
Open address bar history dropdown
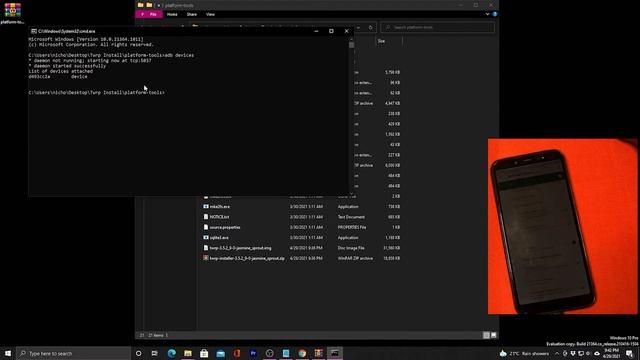point(358,28)
